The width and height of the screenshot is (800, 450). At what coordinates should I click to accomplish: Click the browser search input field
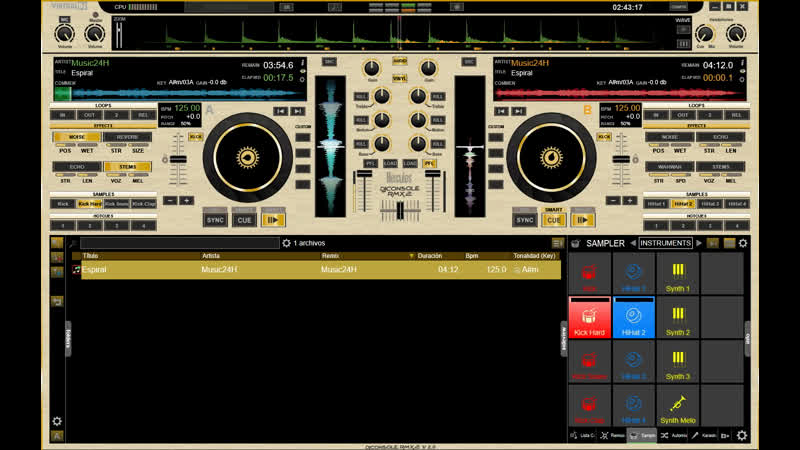point(180,243)
